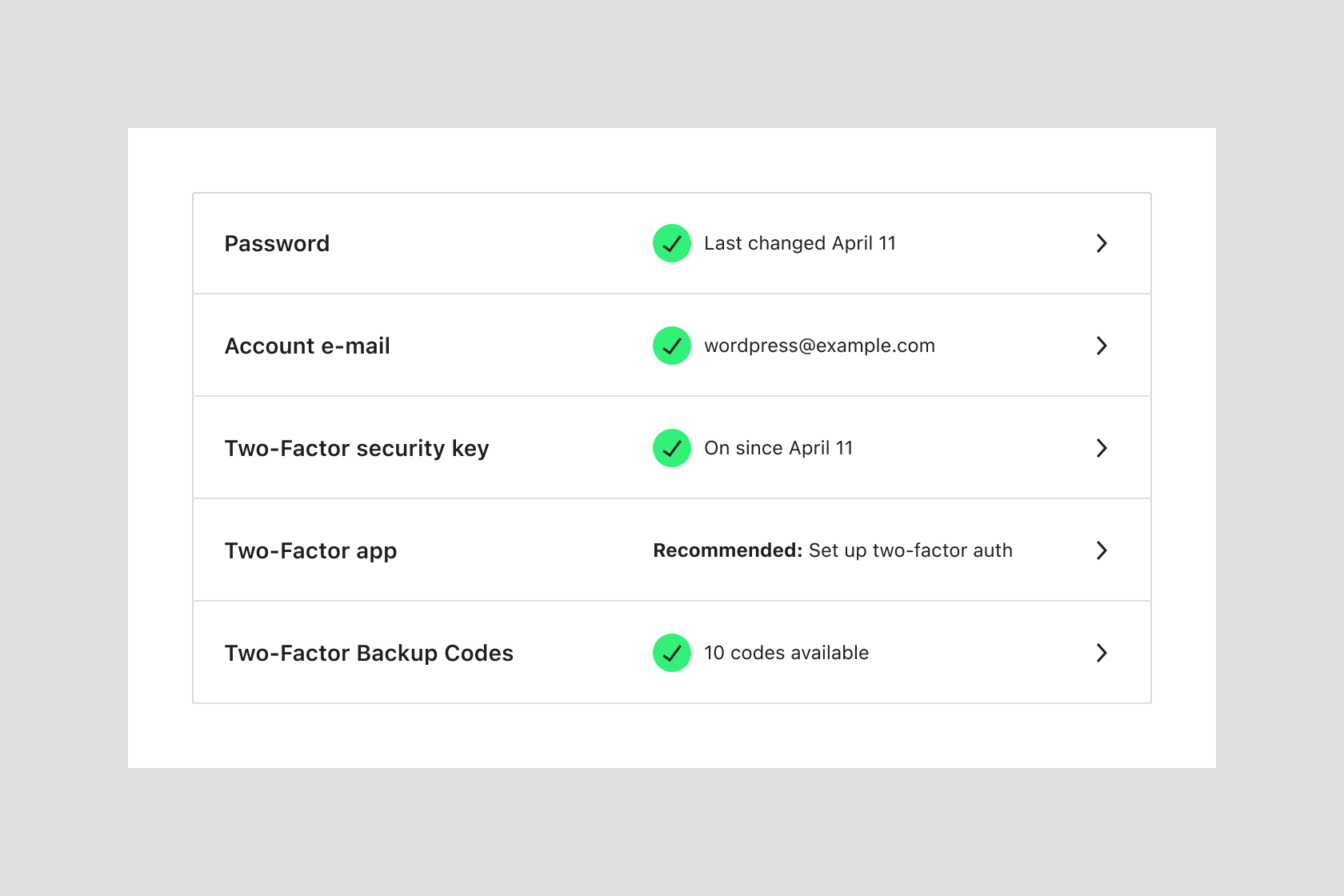Click the green checkmark beside Password status
The height and width of the screenshot is (896, 1344).
(671, 243)
